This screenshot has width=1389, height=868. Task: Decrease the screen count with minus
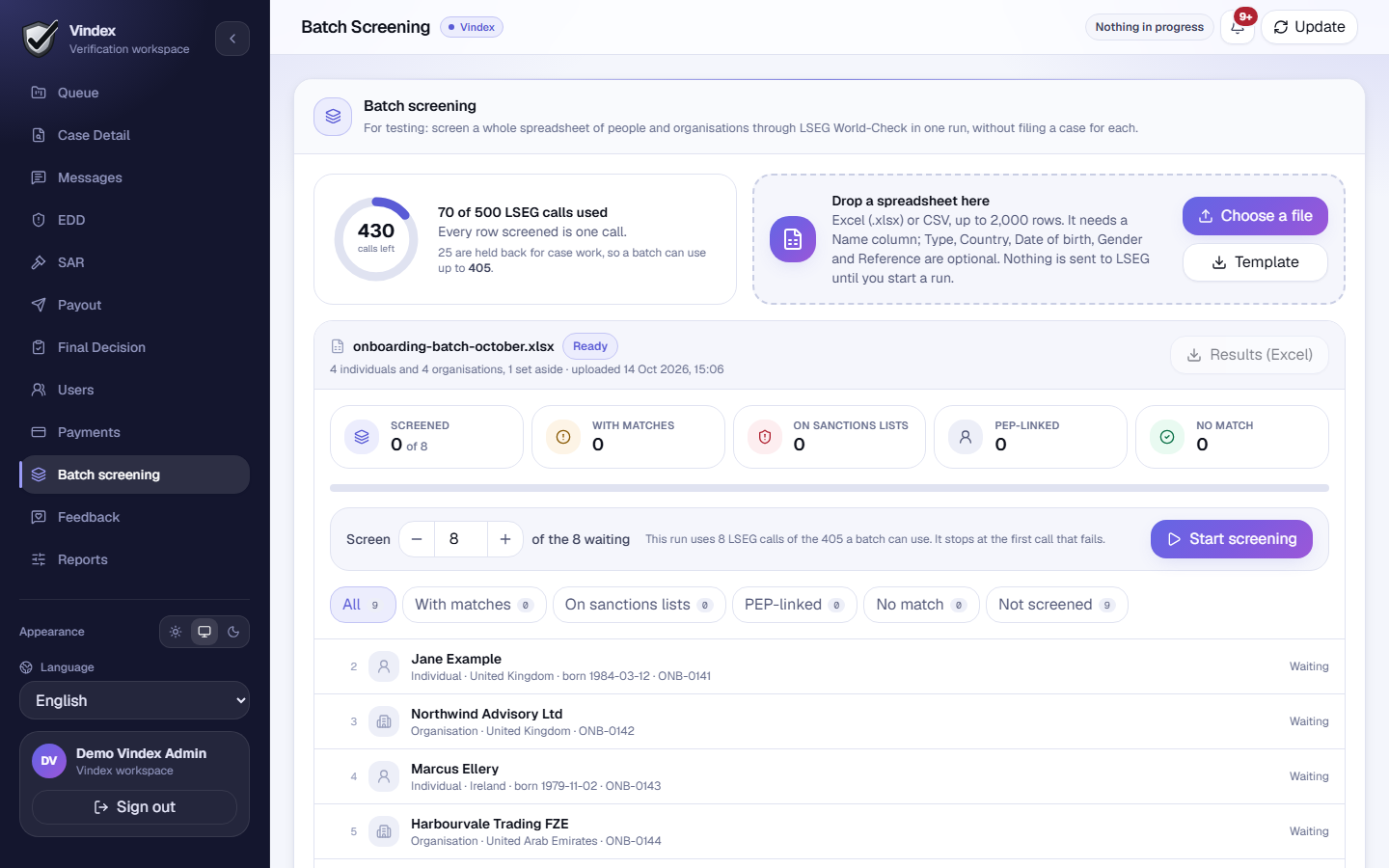pyautogui.click(x=417, y=539)
